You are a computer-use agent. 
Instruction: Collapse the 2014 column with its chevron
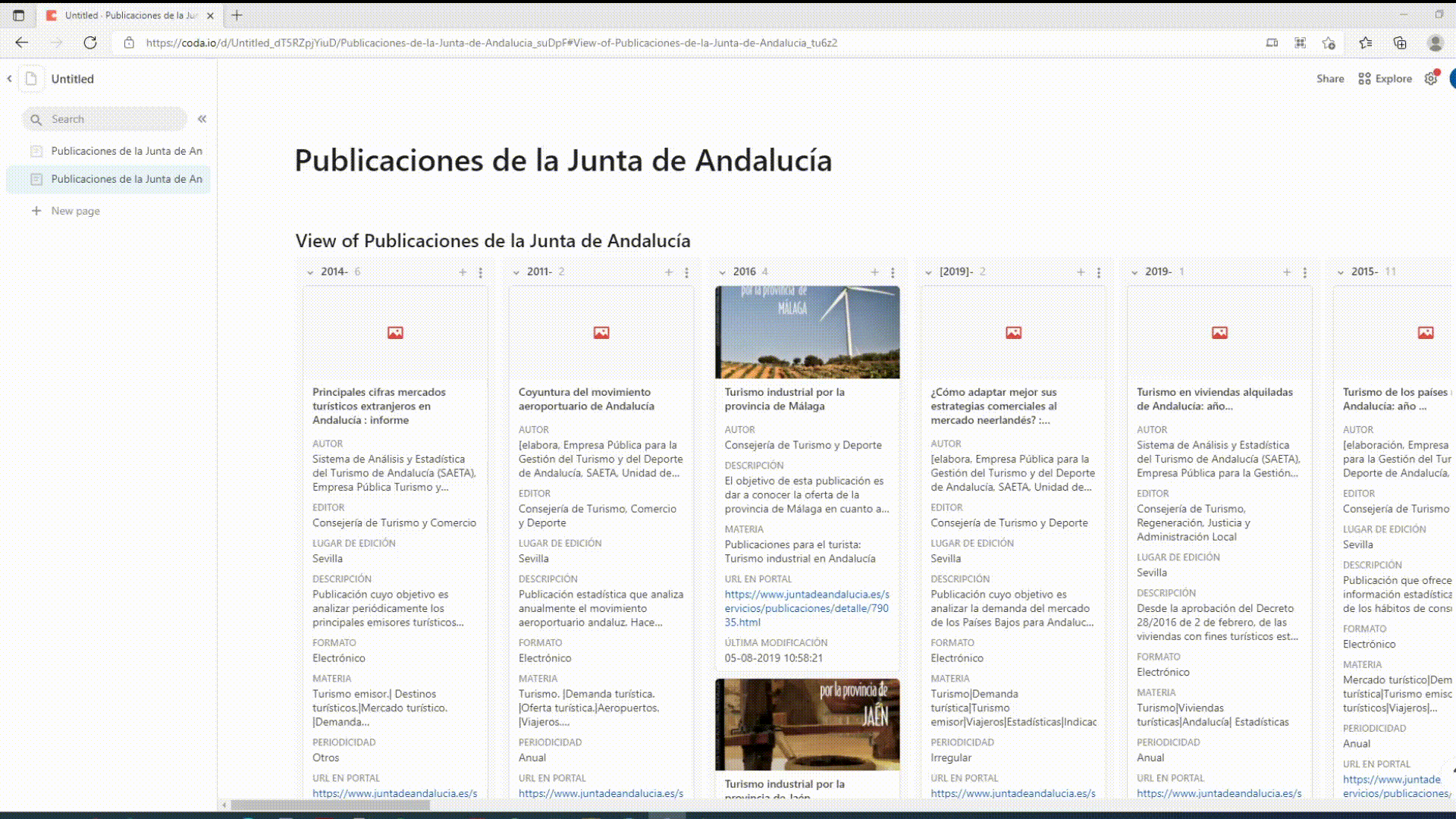click(310, 272)
